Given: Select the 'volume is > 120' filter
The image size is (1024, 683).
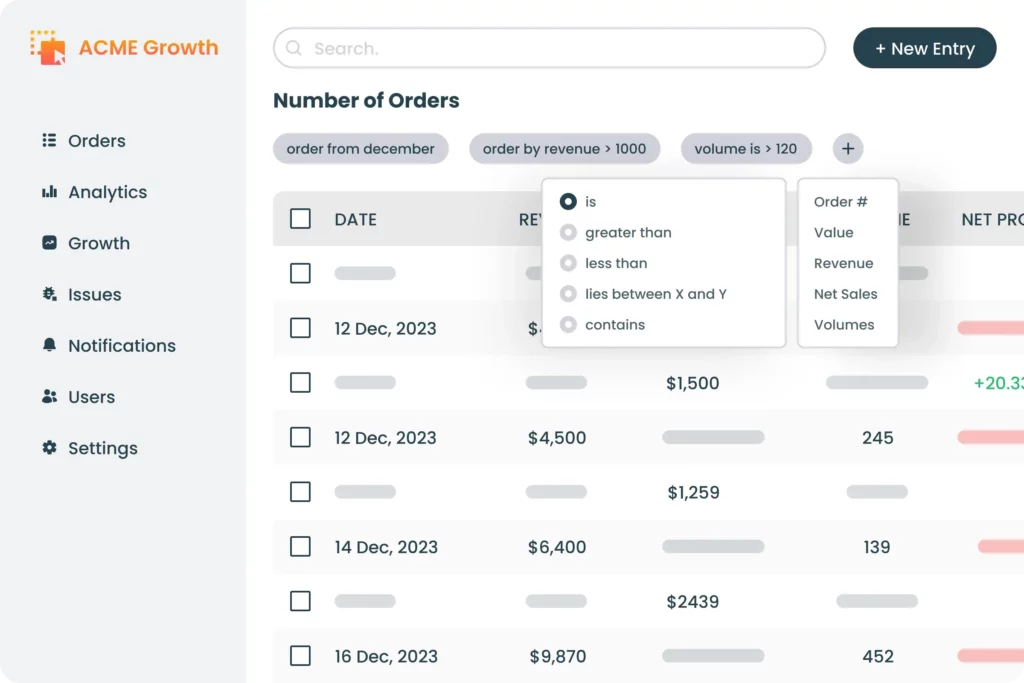Looking at the screenshot, I should (747, 148).
